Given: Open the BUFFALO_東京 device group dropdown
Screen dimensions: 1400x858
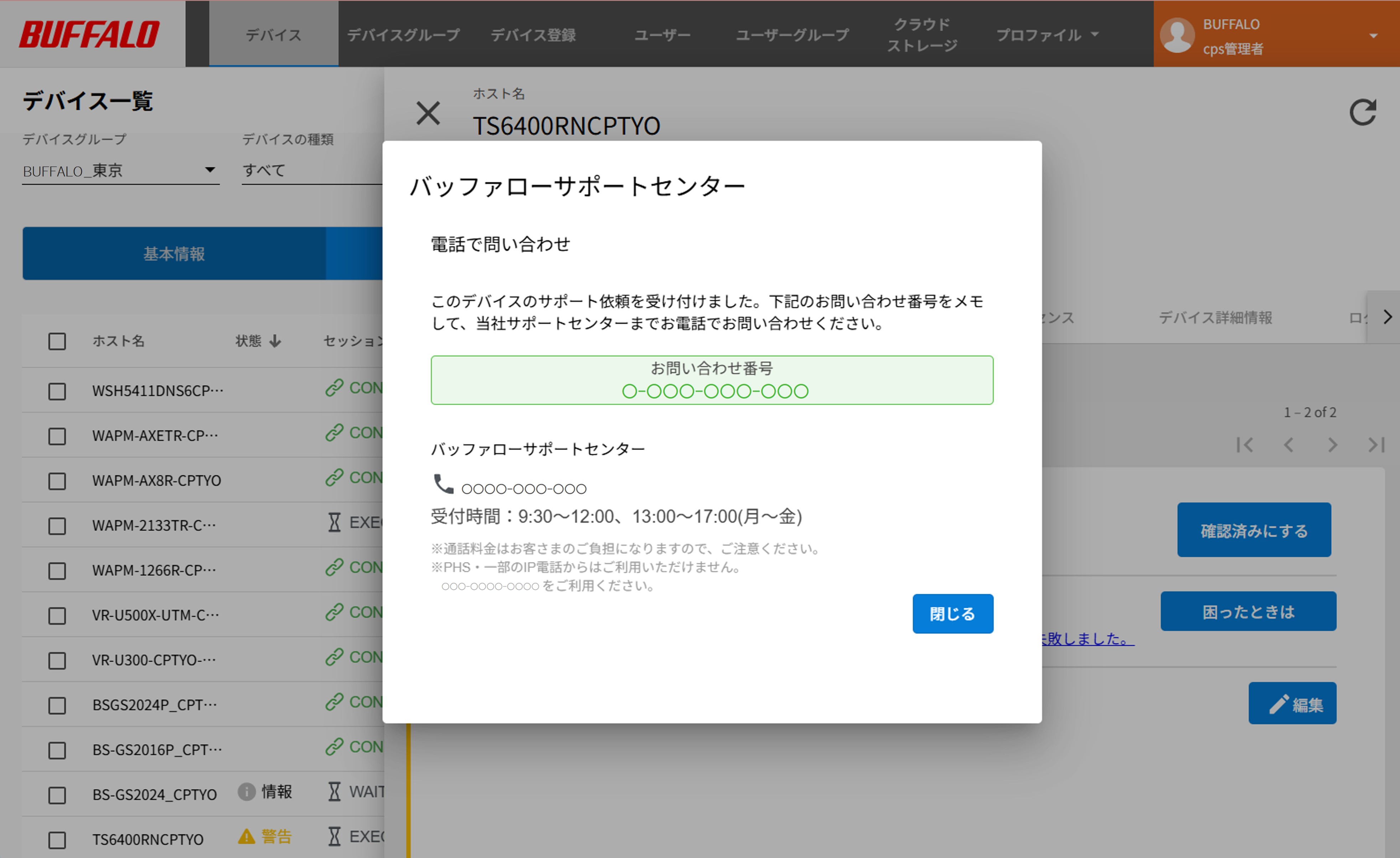Looking at the screenshot, I should (x=120, y=170).
